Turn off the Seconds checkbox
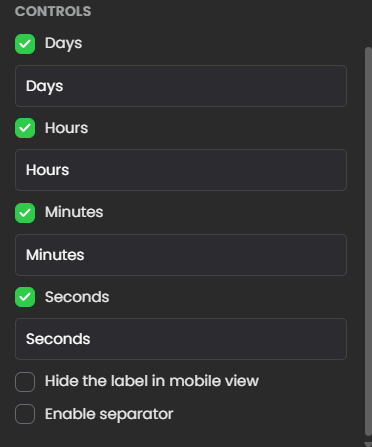 [25, 297]
